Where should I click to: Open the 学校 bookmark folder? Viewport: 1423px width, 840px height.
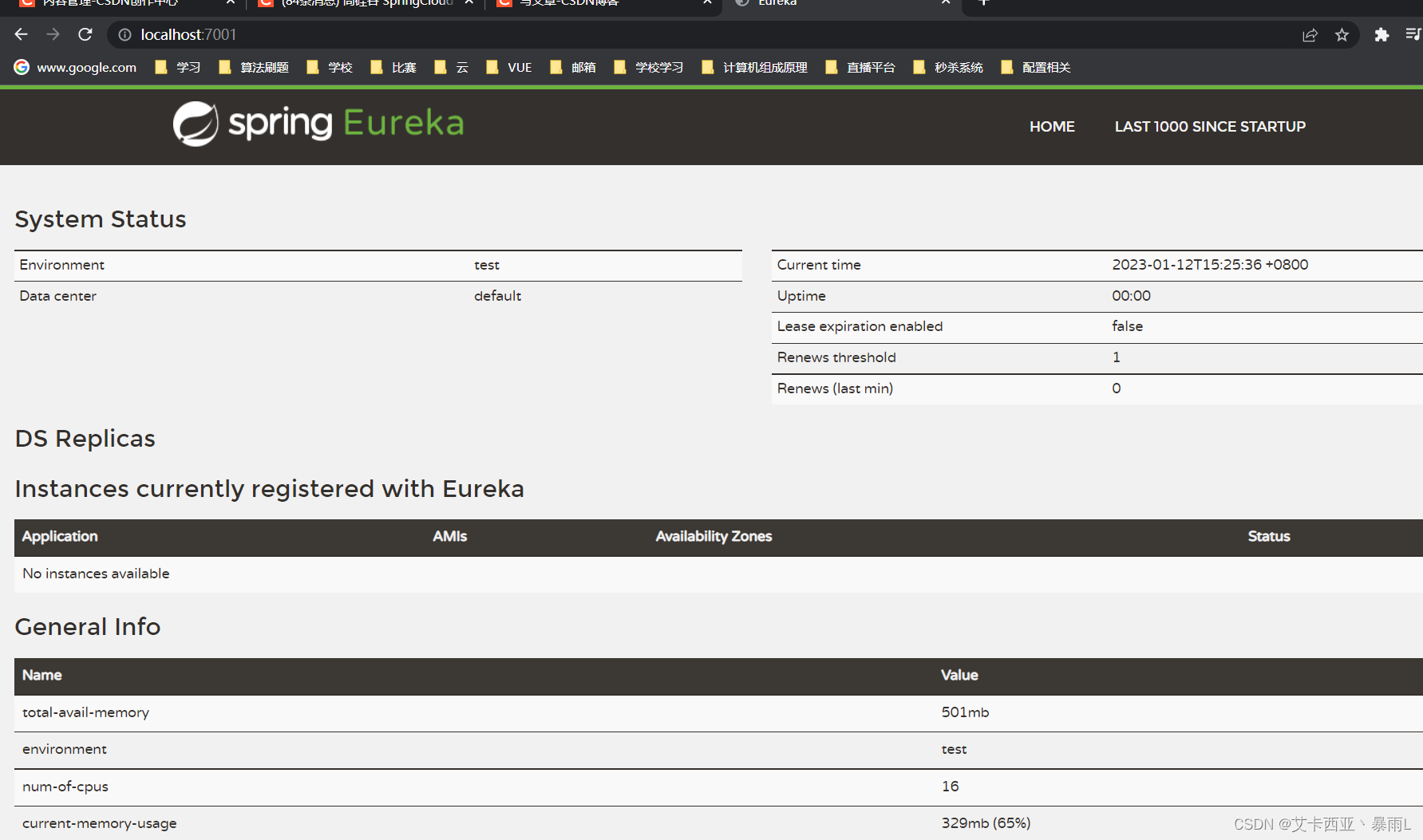pos(330,67)
